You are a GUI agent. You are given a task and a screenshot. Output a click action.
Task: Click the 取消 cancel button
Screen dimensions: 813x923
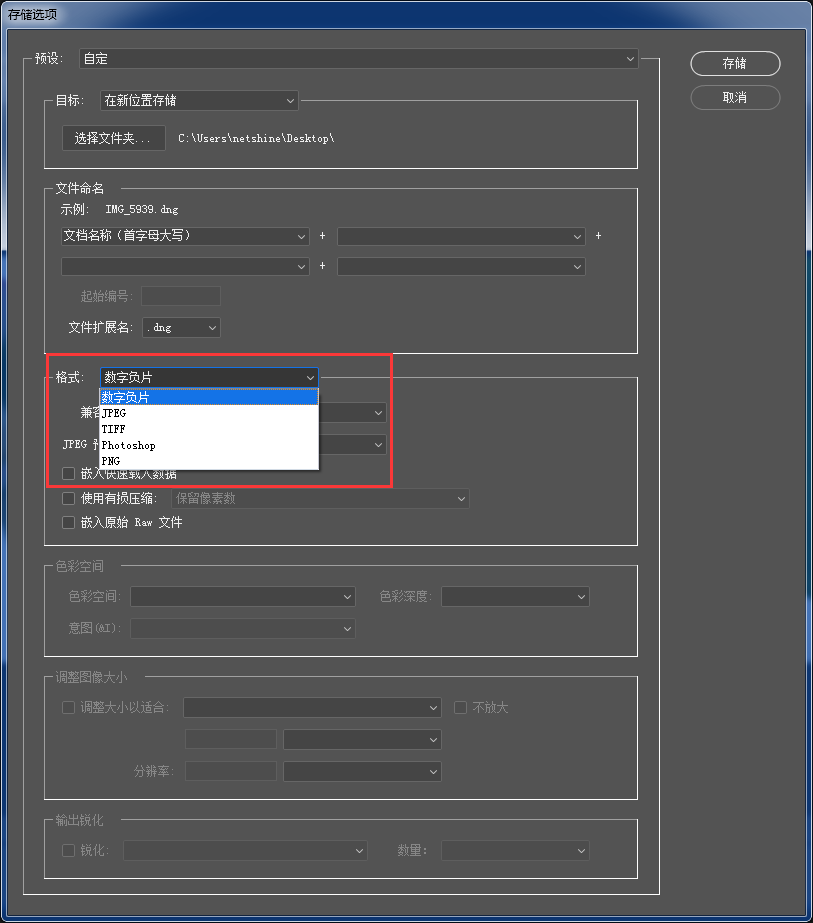pos(735,98)
